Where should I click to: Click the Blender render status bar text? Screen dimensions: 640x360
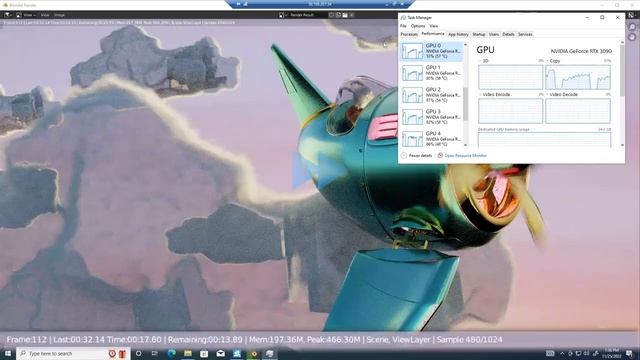[x=254, y=340]
